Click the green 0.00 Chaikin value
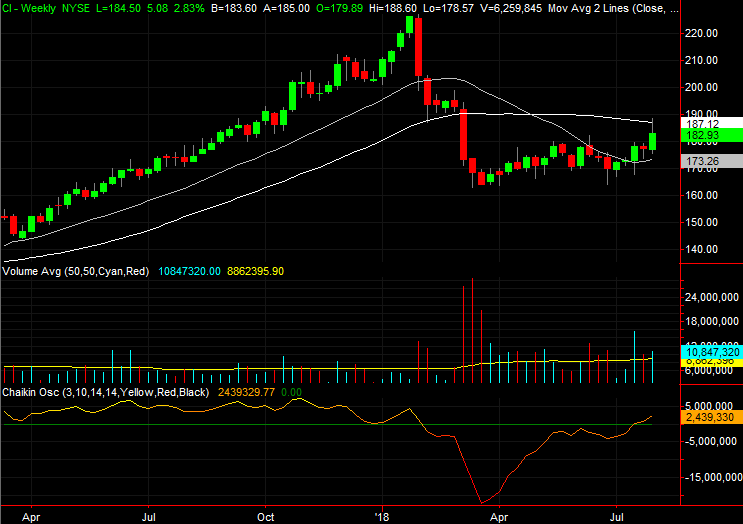This screenshot has width=743, height=524. tap(291, 392)
